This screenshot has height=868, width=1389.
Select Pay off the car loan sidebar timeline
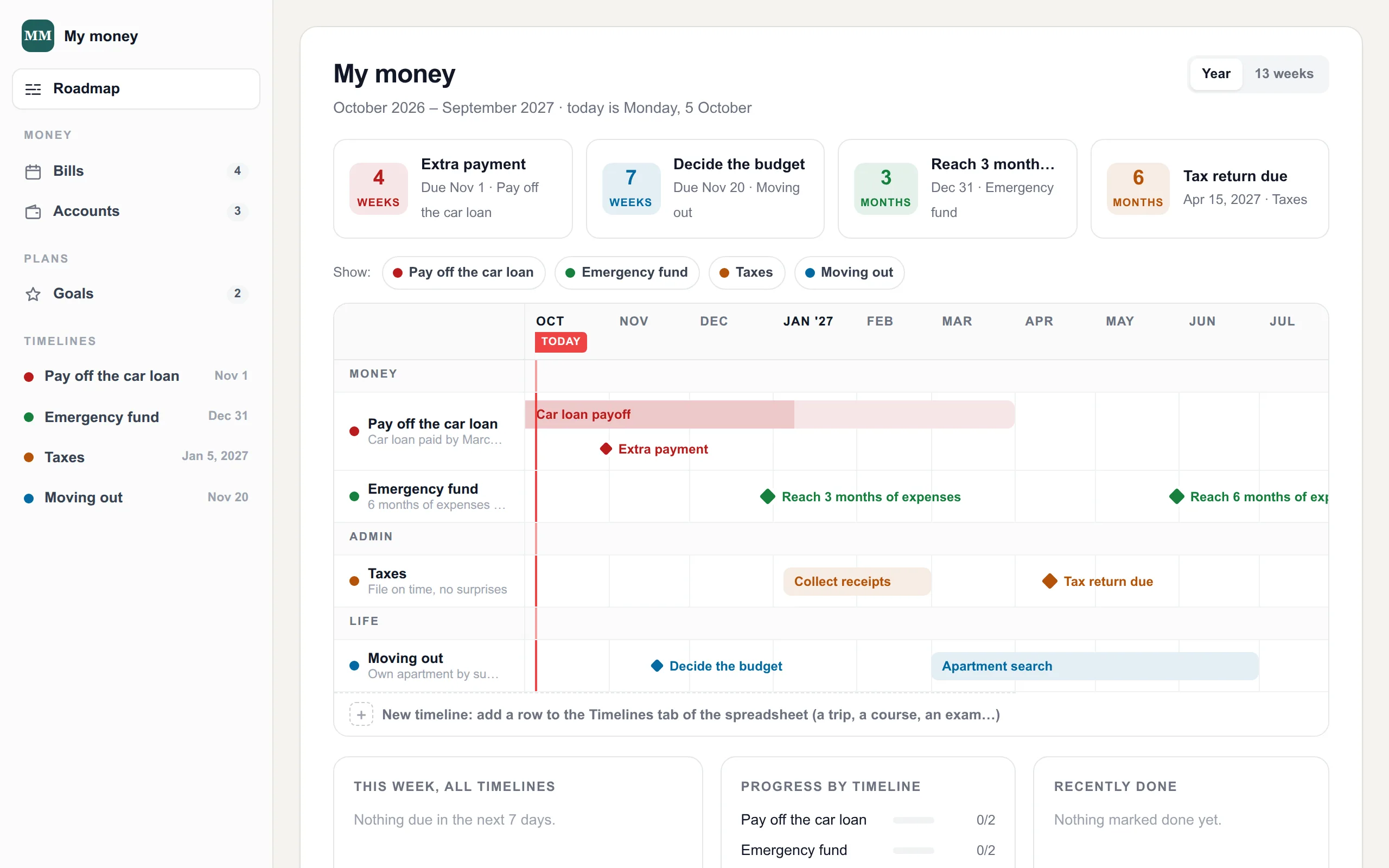136,376
